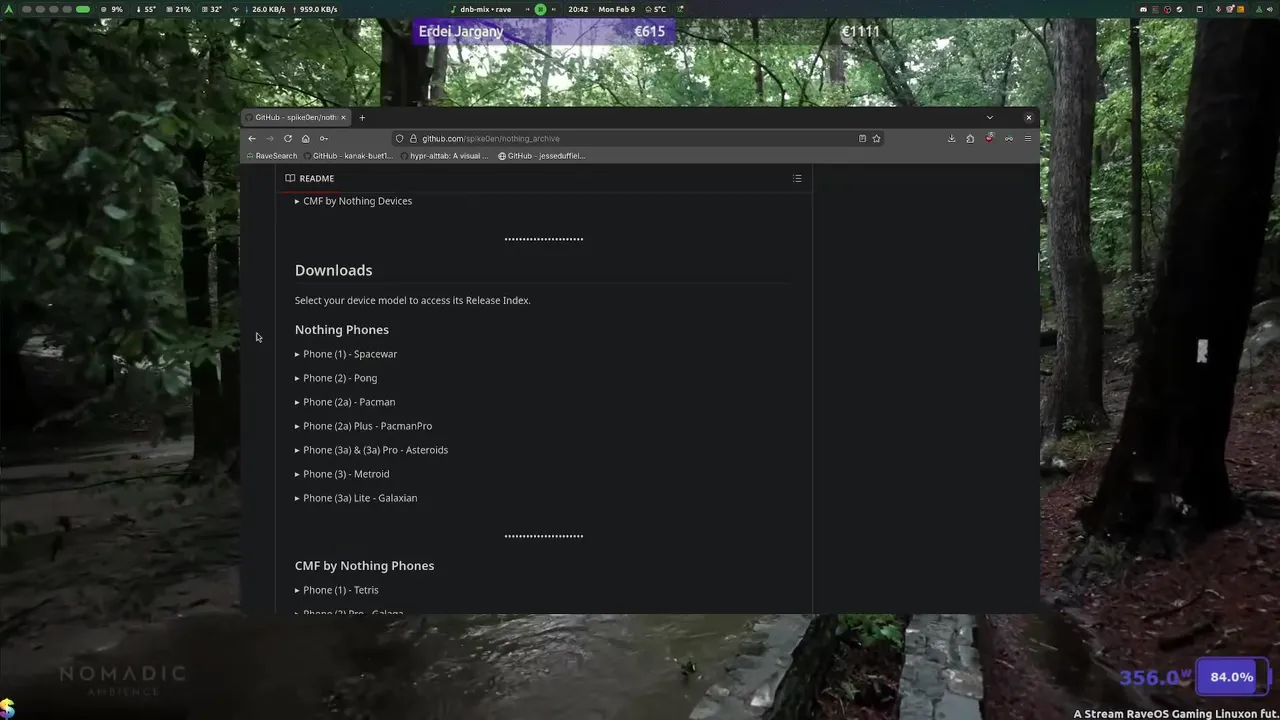Click the 26.0 KB/s download speed

[x=266, y=9]
